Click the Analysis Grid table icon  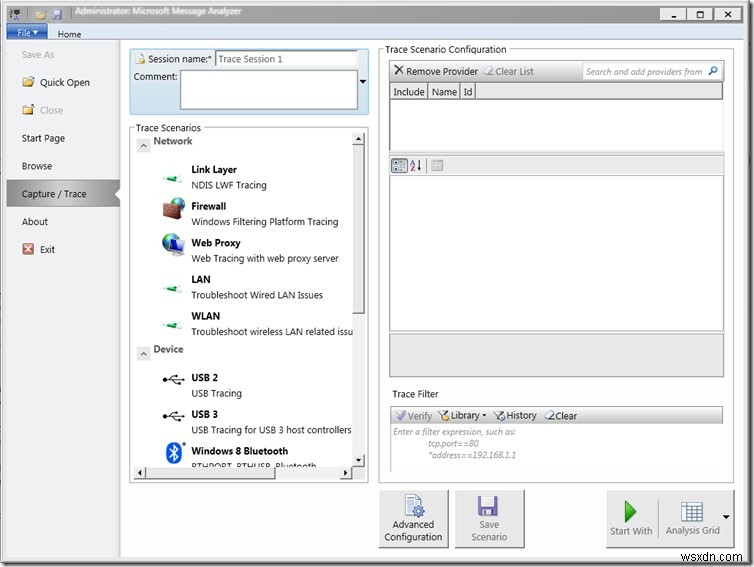pos(691,512)
